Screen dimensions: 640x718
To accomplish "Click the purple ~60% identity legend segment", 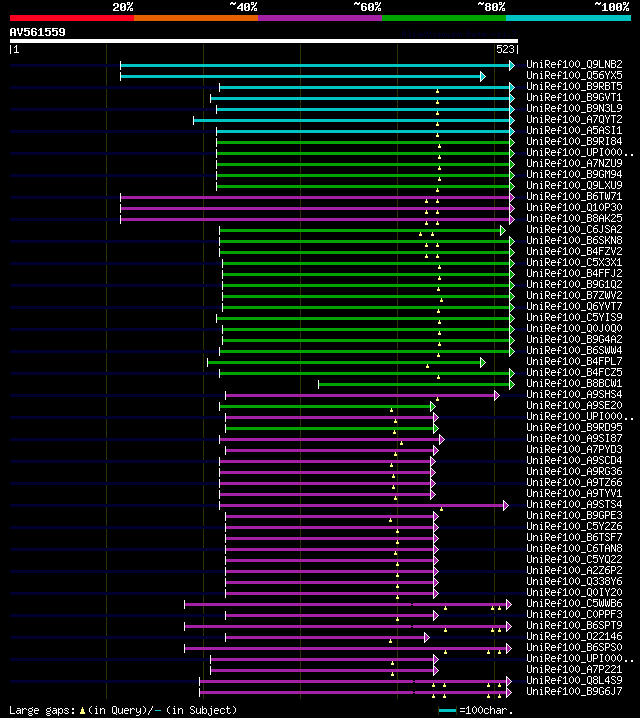I will point(320,18).
